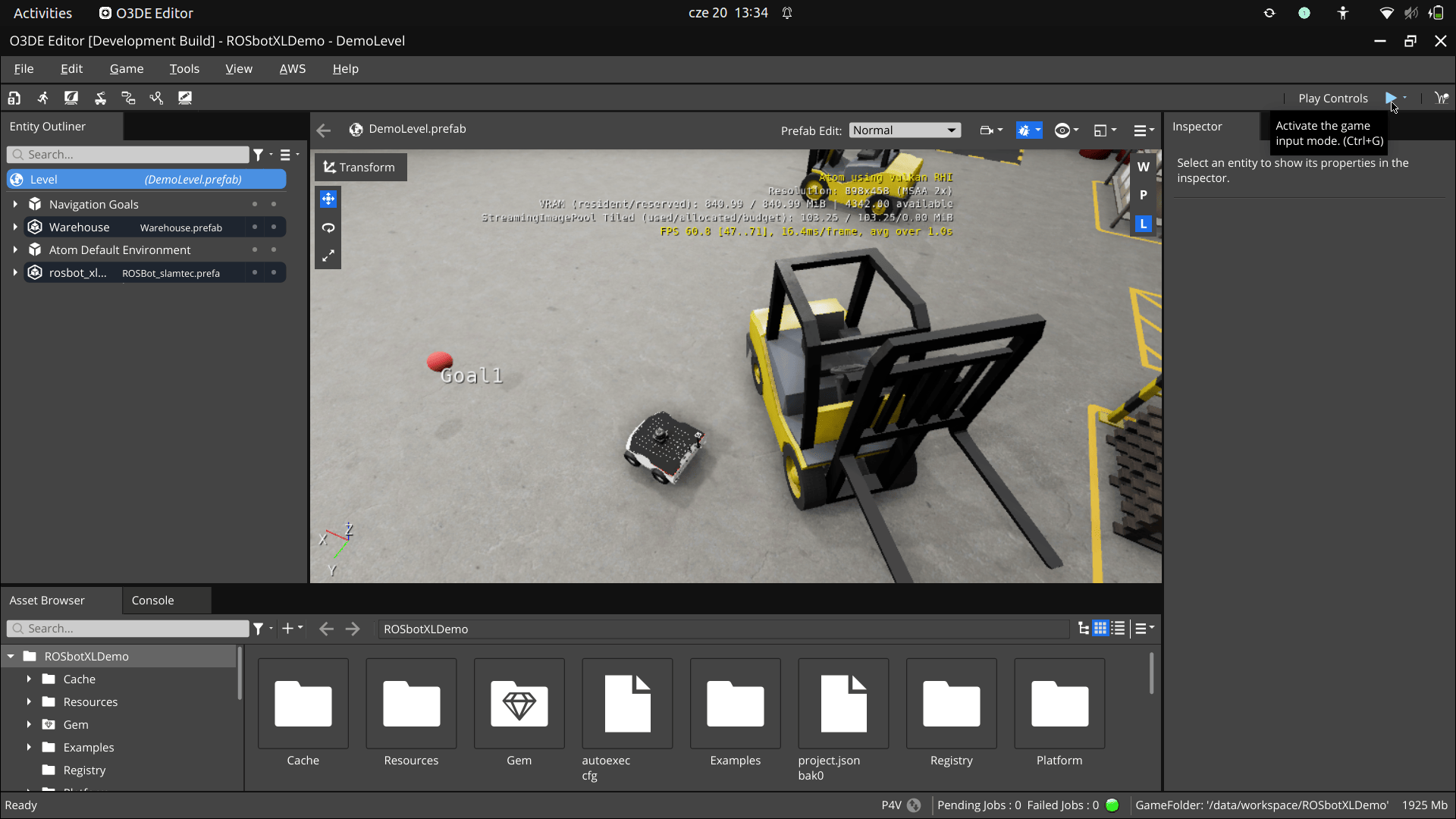
Task: Open the Script Canvas icon in toolbar
Action: tap(128, 98)
